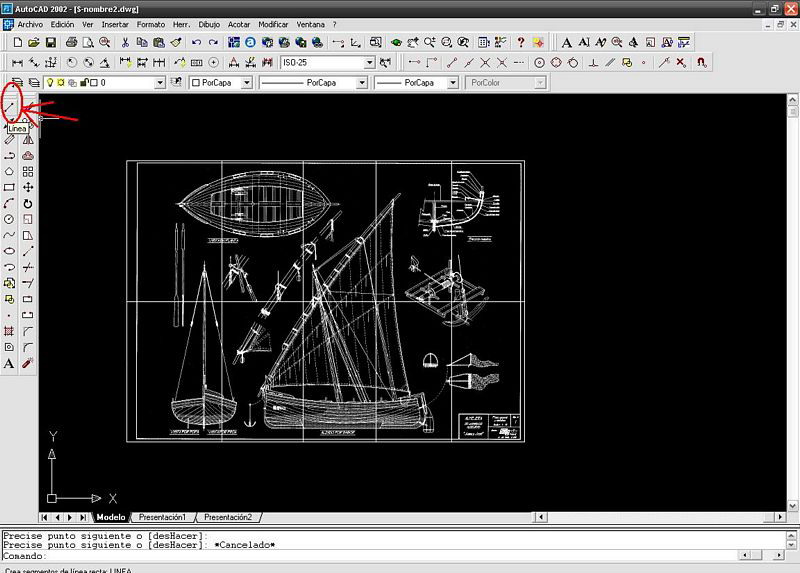The width and height of the screenshot is (800, 573).
Task: Apply Match Properties paintbrush icon
Action: [176, 42]
